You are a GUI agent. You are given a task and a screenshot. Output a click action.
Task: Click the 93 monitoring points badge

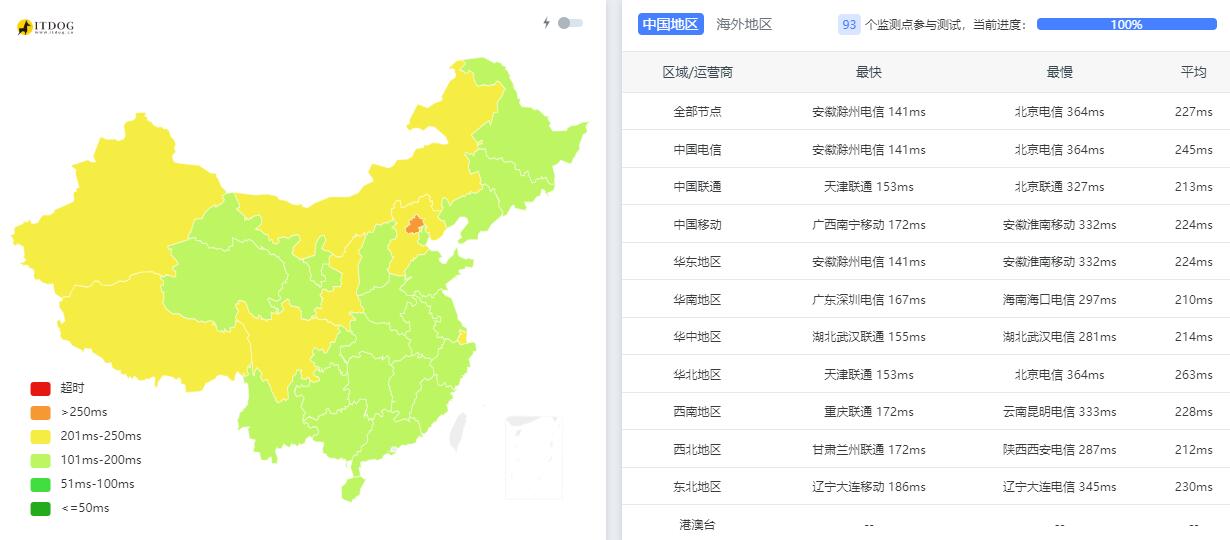tap(849, 24)
